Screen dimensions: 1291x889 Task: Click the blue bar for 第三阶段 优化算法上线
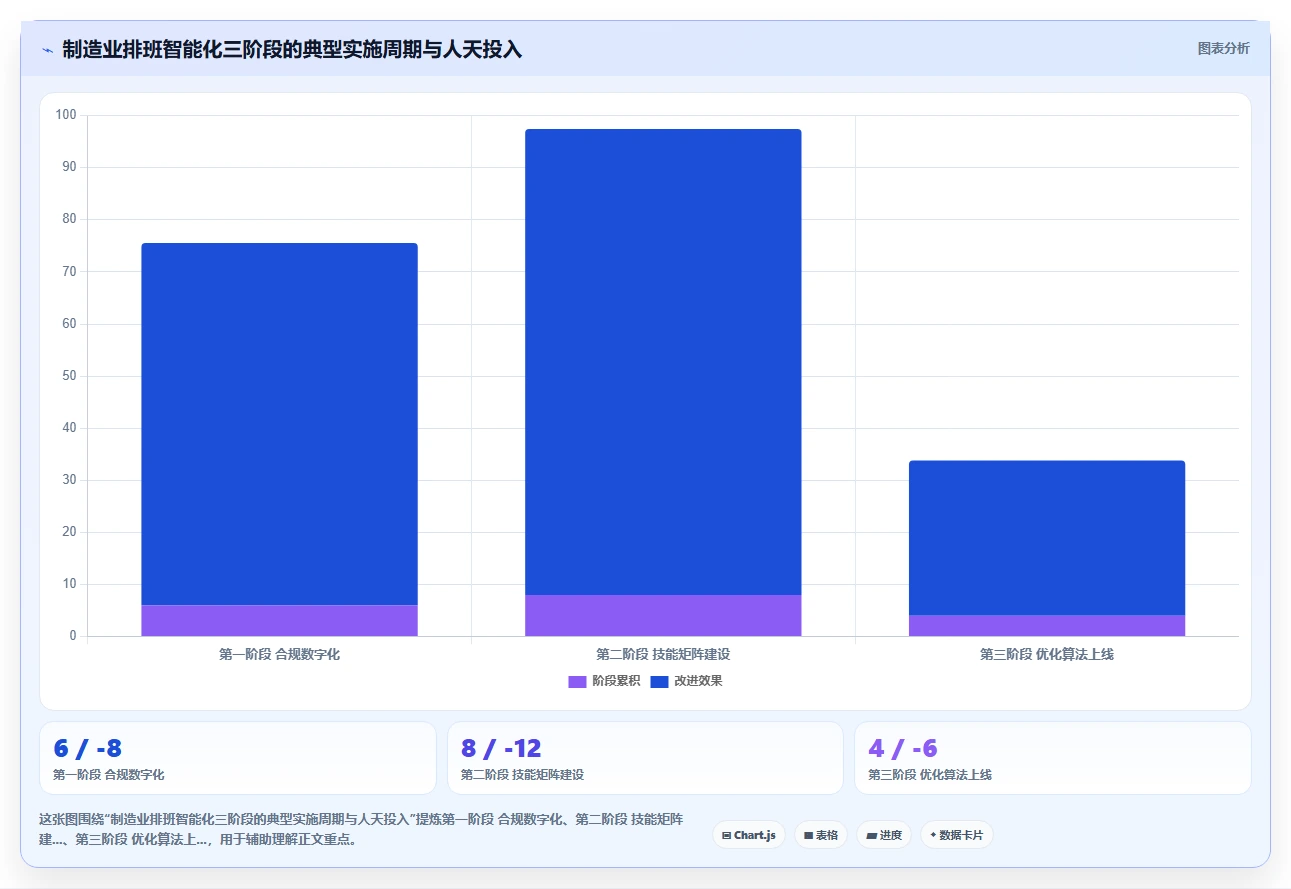tap(1047, 538)
